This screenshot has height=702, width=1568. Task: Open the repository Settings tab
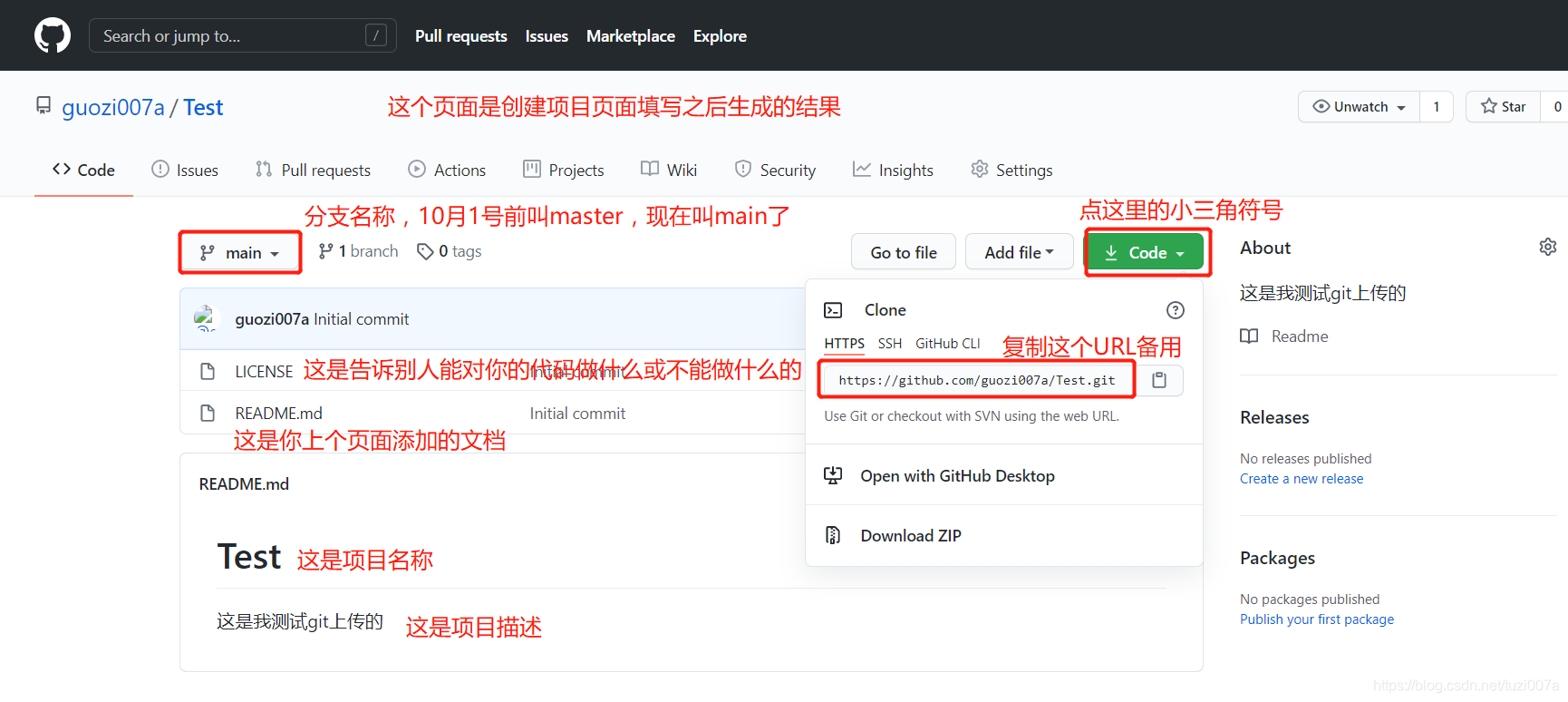pyautogui.click(x=1011, y=170)
